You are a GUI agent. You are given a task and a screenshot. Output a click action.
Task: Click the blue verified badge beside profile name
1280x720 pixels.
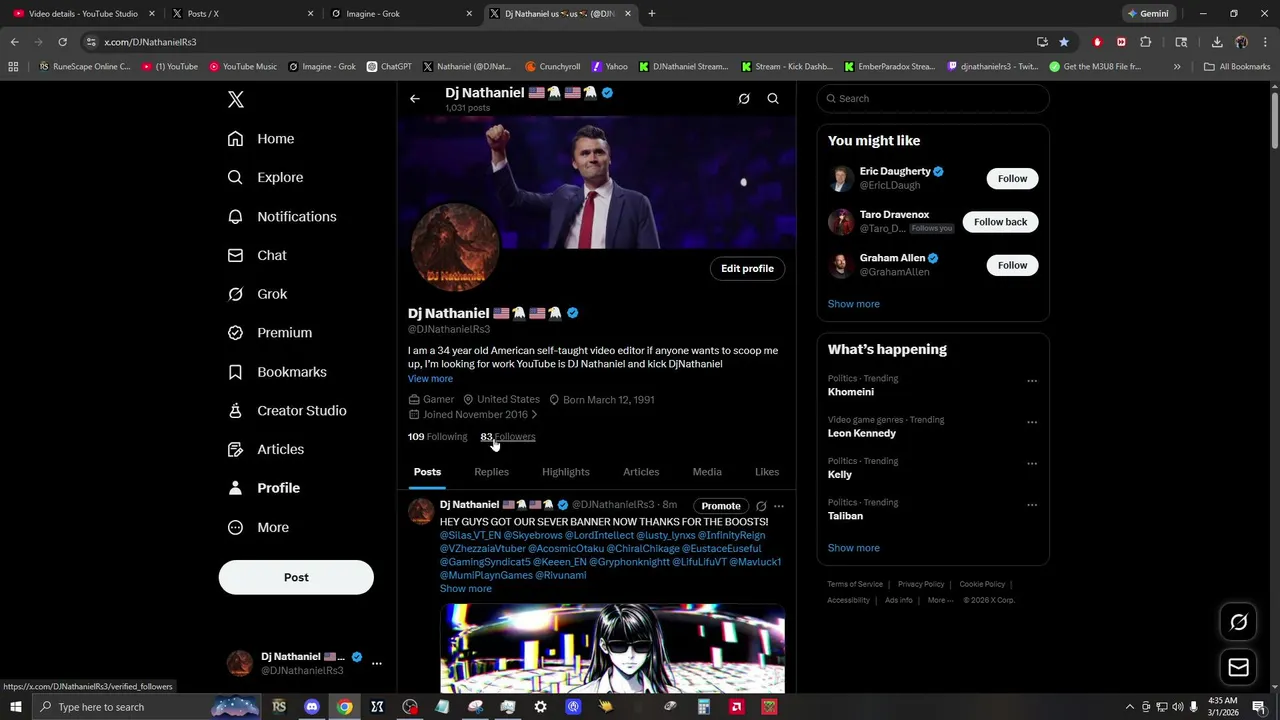coord(573,313)
